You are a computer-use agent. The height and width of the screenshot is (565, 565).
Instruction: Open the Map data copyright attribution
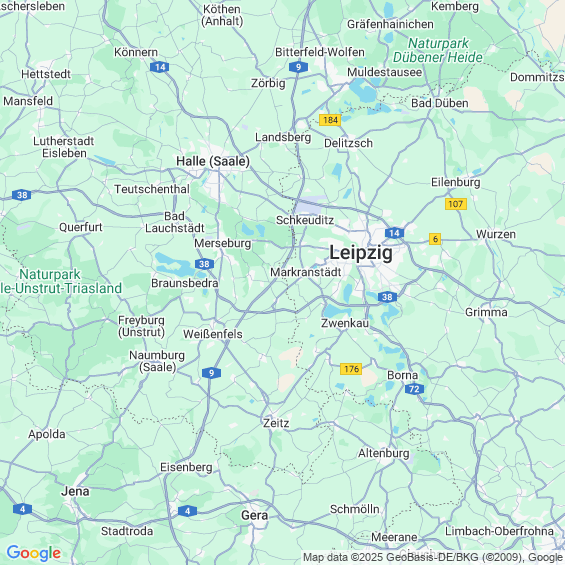pos(433,558)
